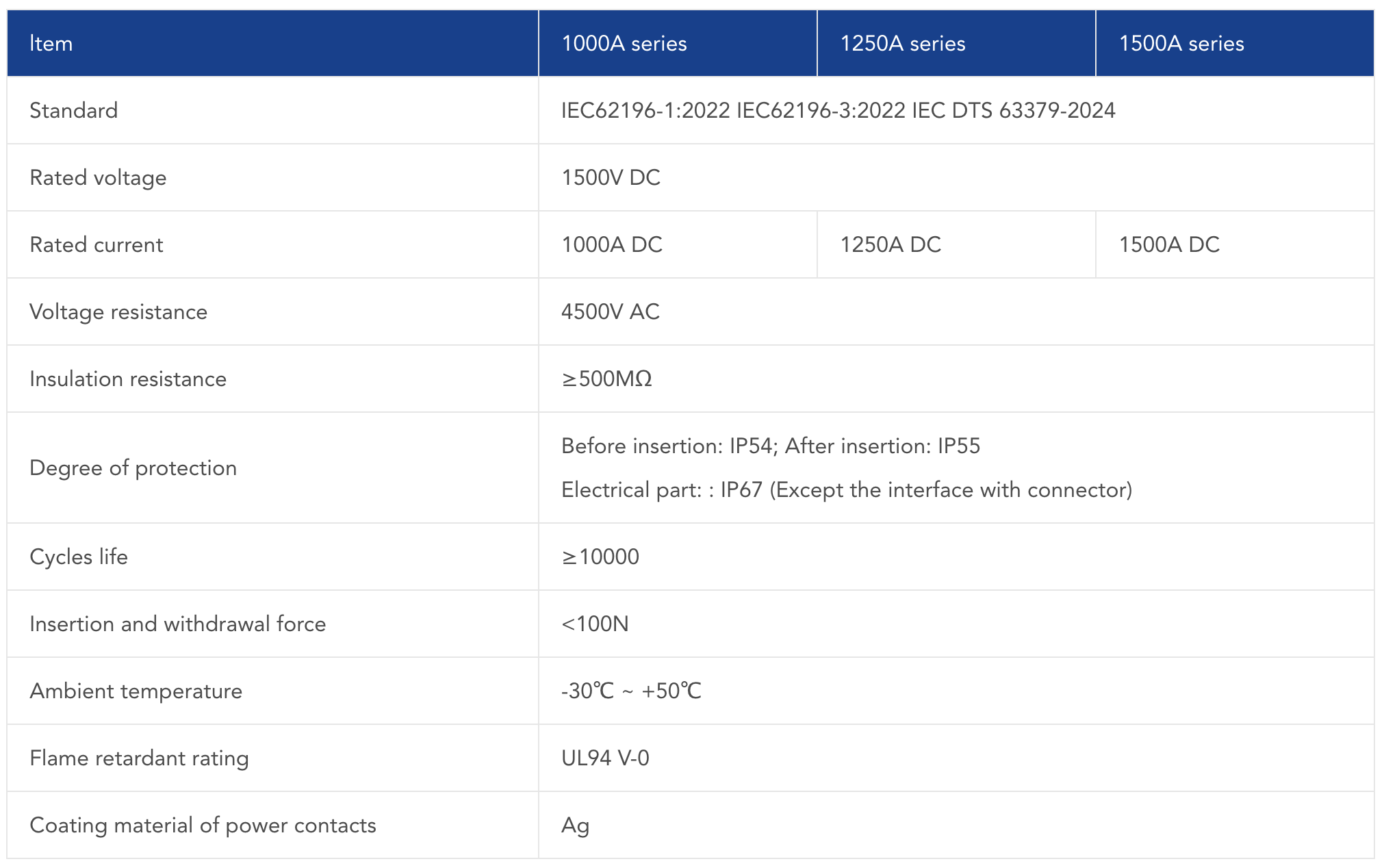The image size is (1384, 868).
Task: Click the Rated voltage label
Action: pos(98,177)
